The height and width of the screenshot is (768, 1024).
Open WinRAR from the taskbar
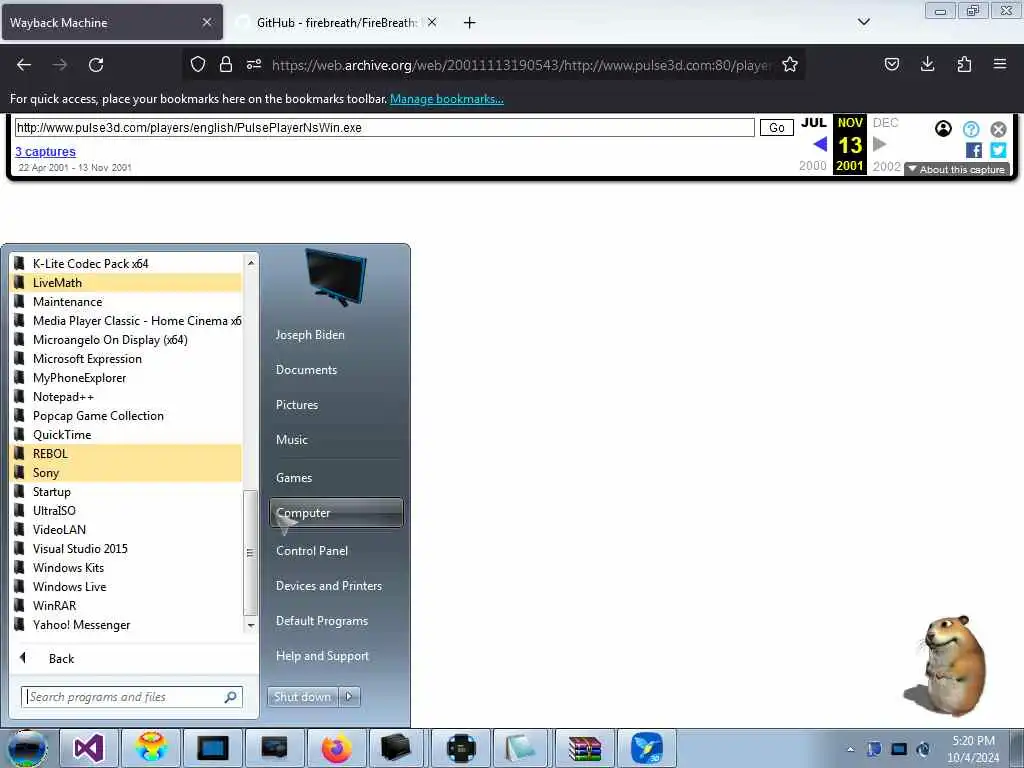click(x=585, y=748)
